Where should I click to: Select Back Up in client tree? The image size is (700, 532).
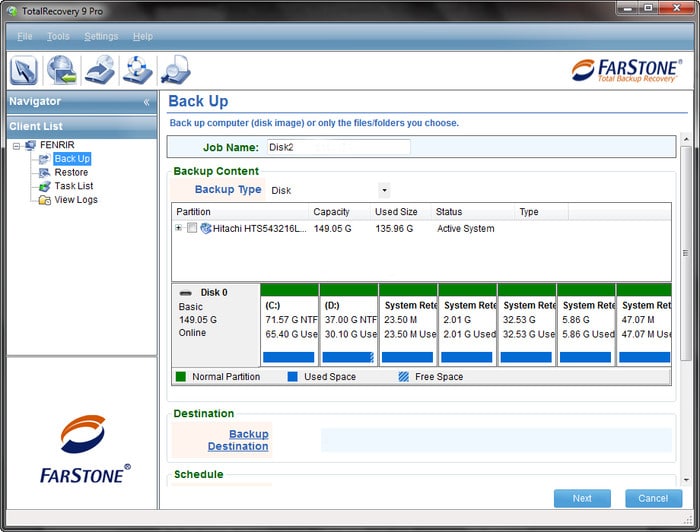pos(72,159)
